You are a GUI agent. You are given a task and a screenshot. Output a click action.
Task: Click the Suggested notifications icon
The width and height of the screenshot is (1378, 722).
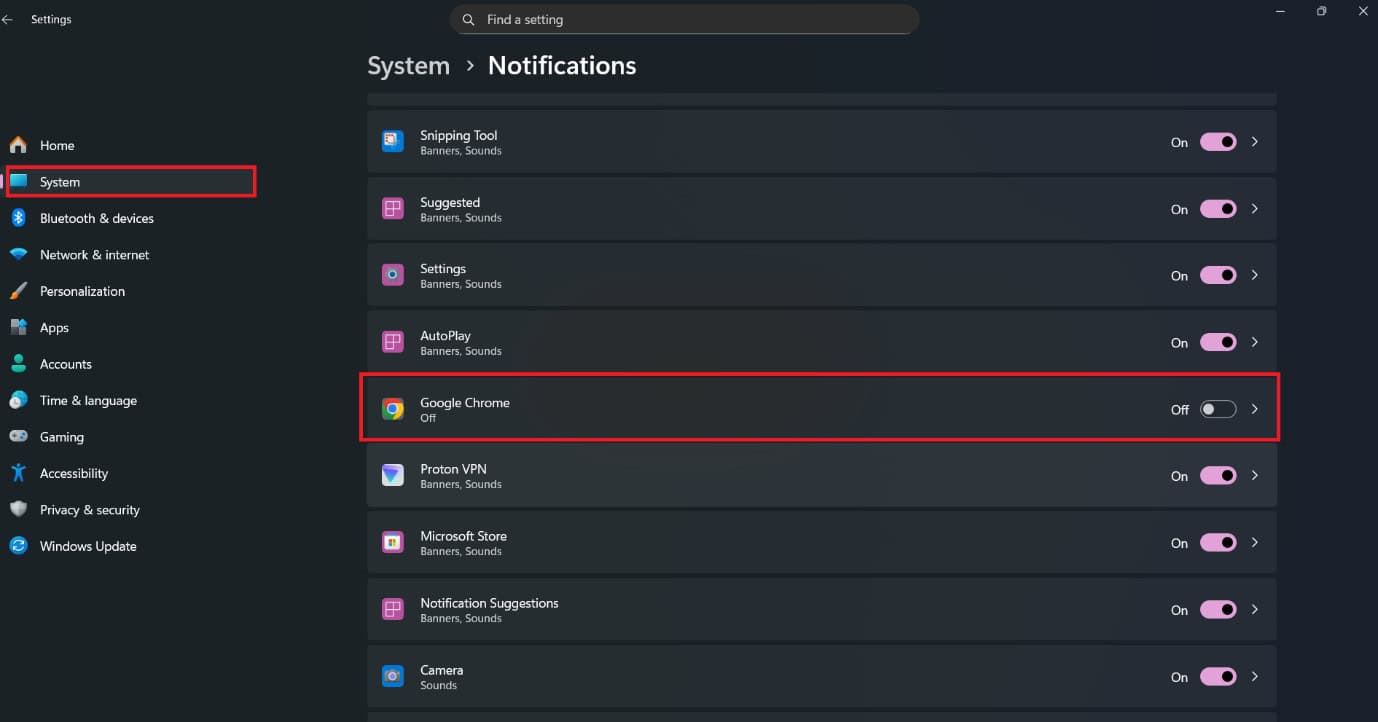(x=393, y=209)
